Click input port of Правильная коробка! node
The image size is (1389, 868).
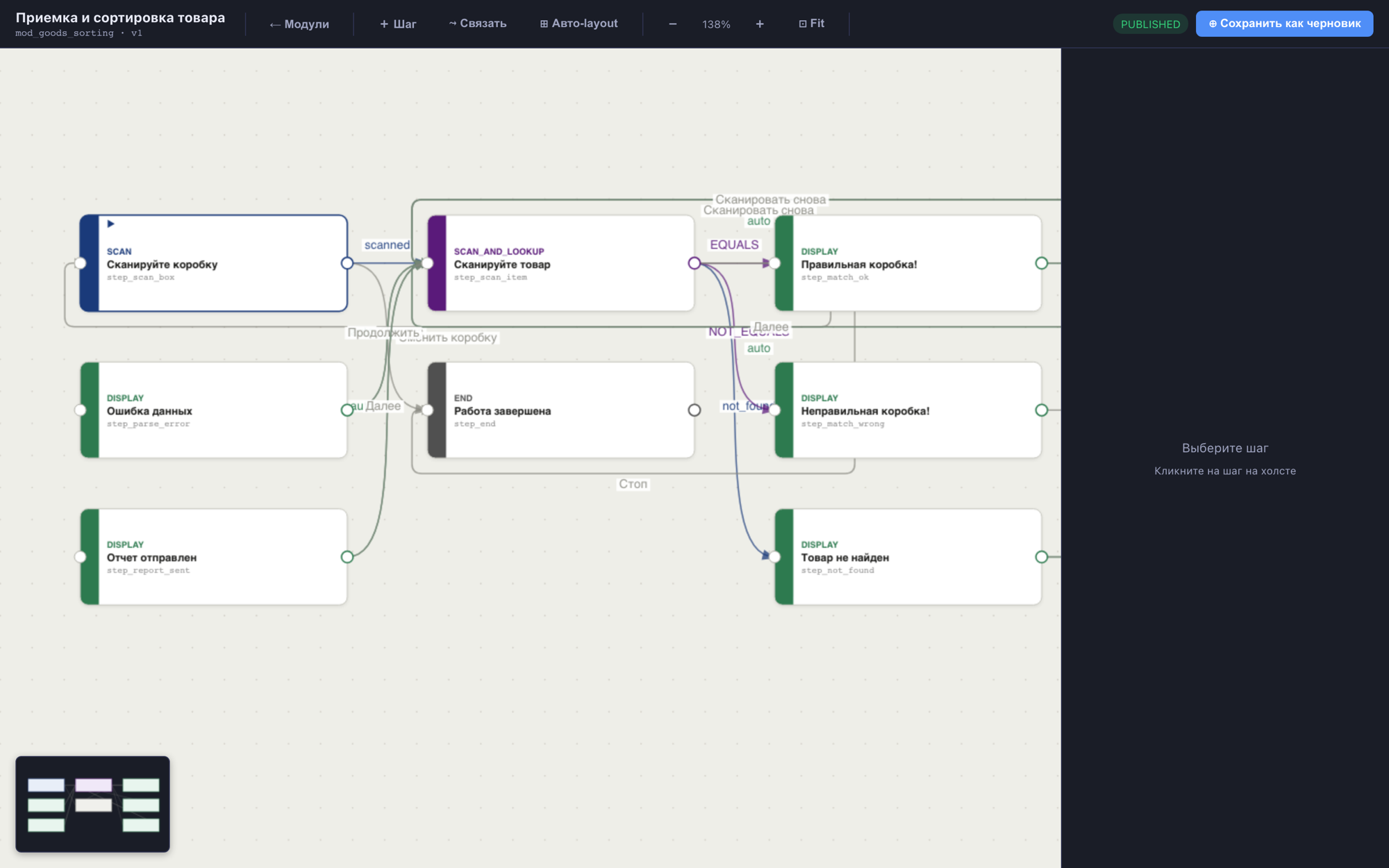click(x=775, y=263)
